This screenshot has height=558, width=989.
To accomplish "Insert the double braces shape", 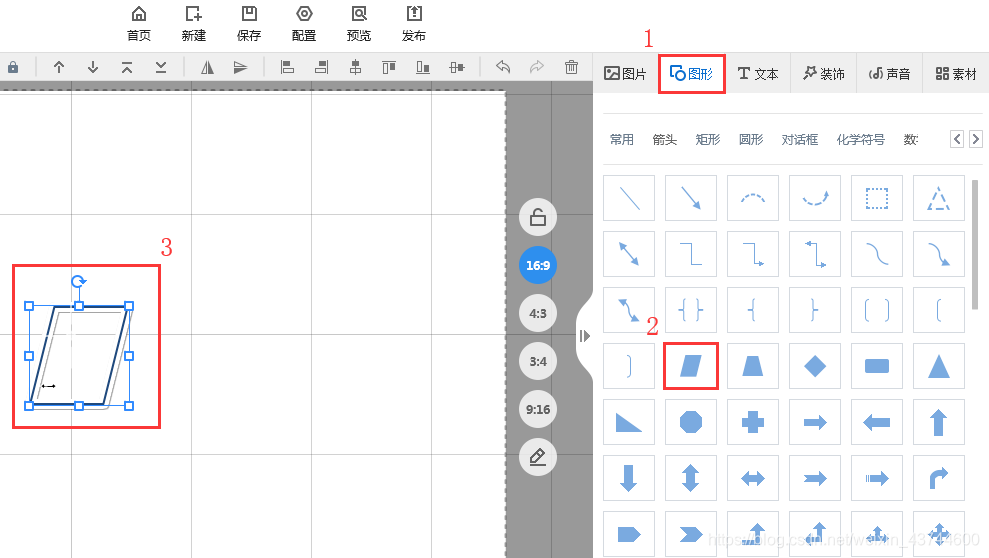I will point(691,310).
